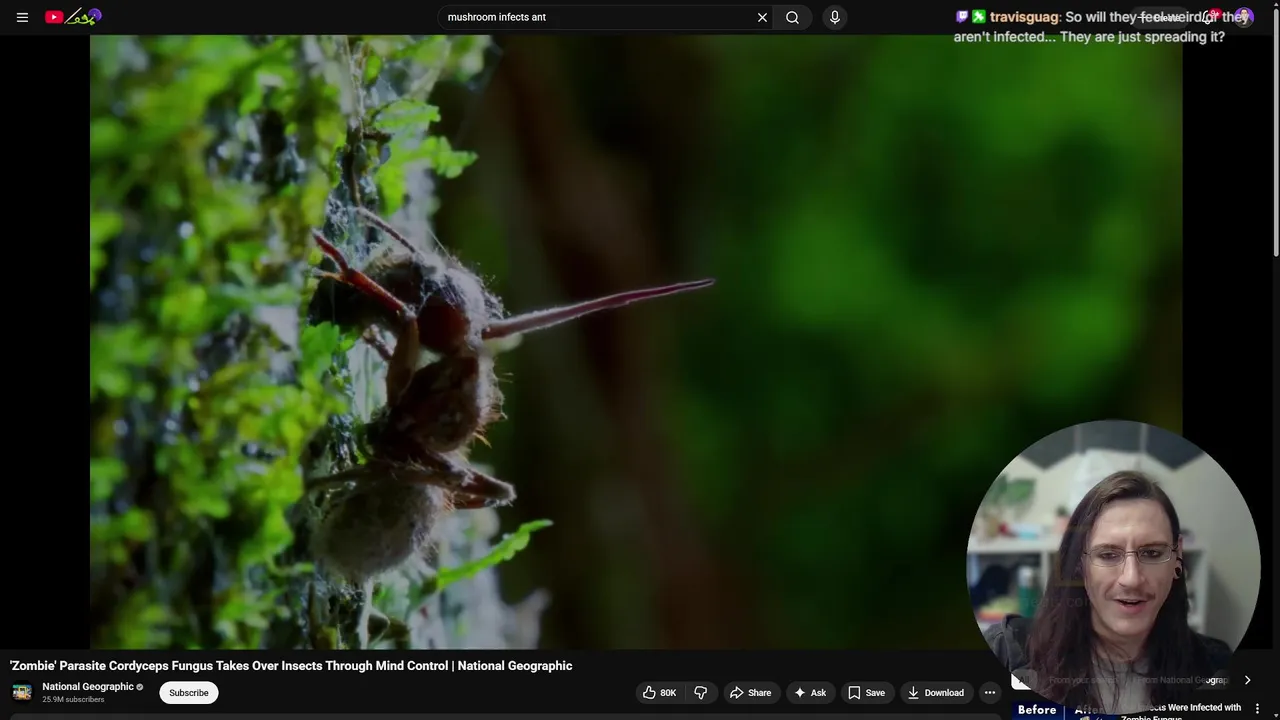Screen dimensions: 1280x720
Task: Open the notifications bell
Action: 1209,17
